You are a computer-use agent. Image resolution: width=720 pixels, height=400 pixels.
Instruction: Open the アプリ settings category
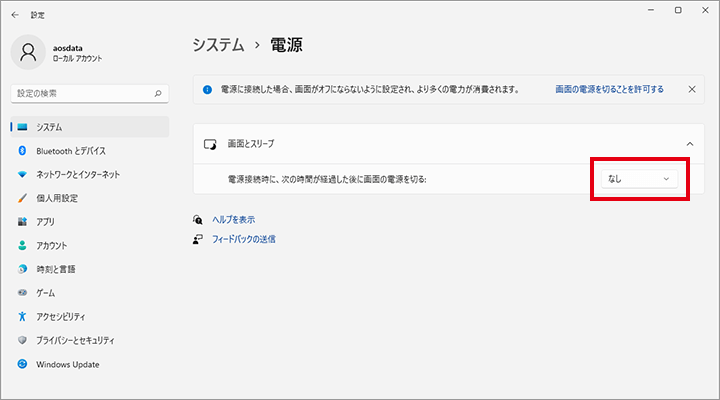click(x=45, y=222)
